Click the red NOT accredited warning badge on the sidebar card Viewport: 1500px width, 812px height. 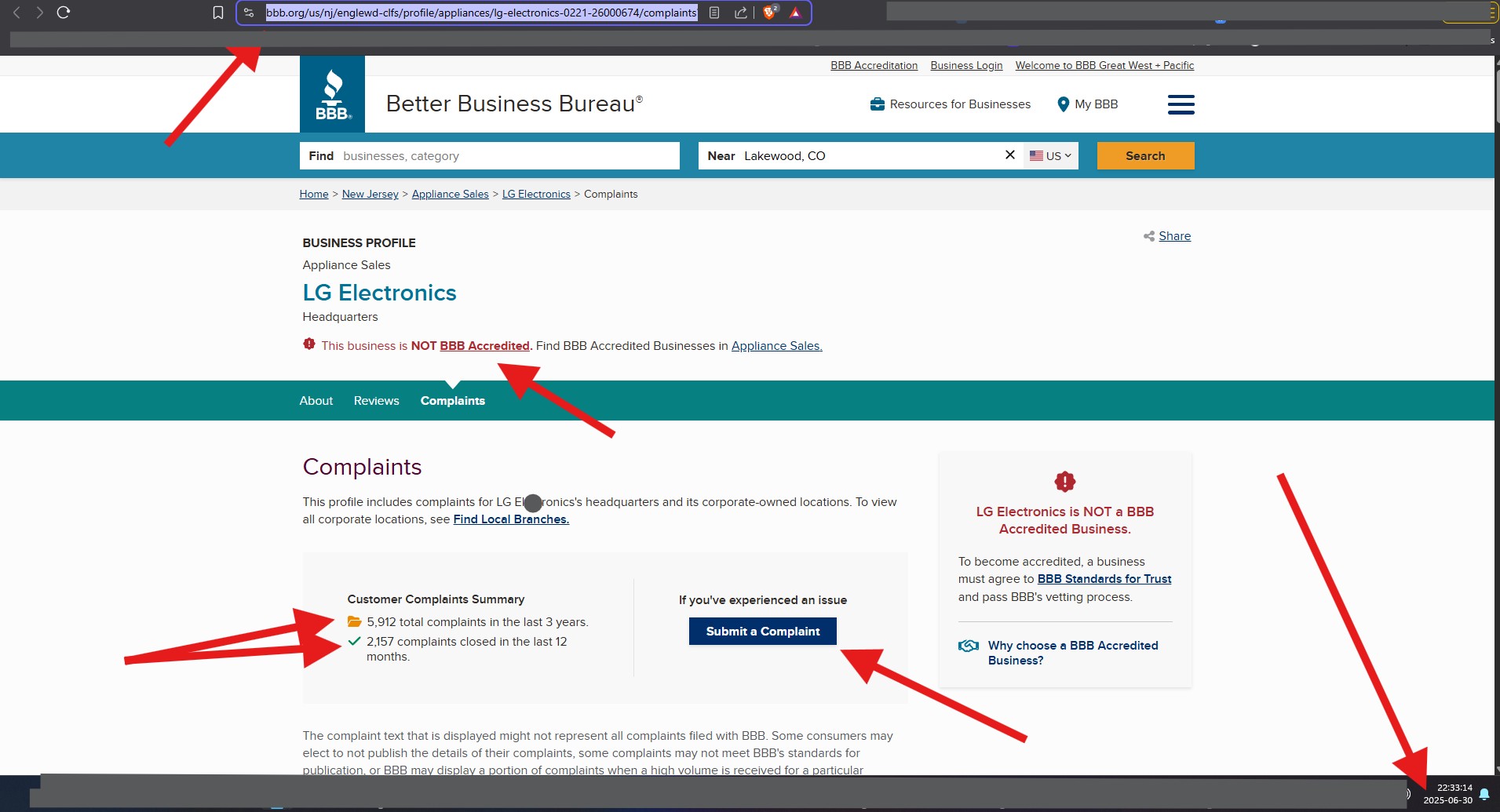click(x=1064, y=481)
